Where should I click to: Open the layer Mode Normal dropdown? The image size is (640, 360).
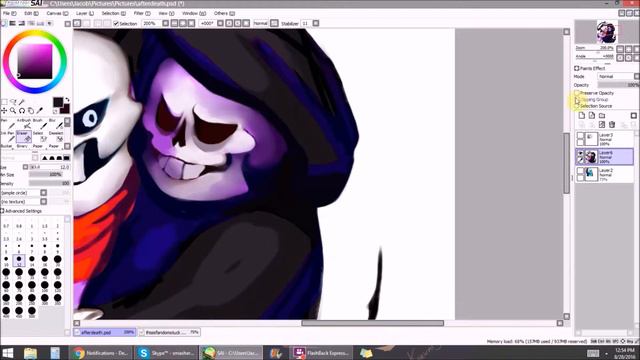[618, 76]
